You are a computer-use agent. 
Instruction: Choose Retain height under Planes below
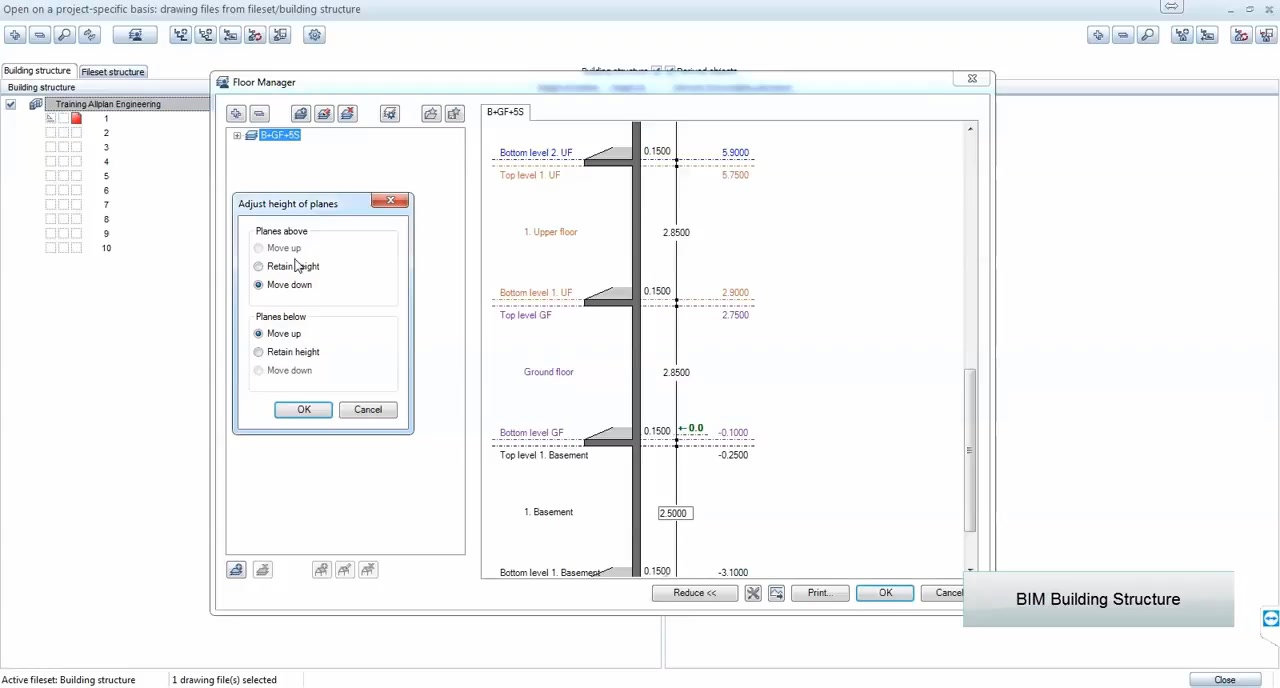tap(258, 351)
